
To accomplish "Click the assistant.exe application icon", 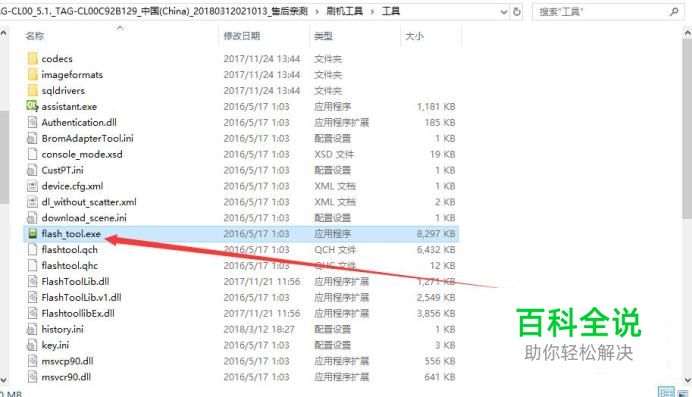I will point(32,106).
